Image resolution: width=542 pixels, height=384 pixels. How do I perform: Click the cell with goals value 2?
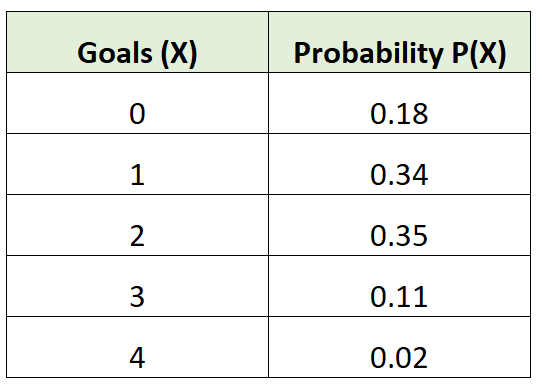[x=137, y=225]
